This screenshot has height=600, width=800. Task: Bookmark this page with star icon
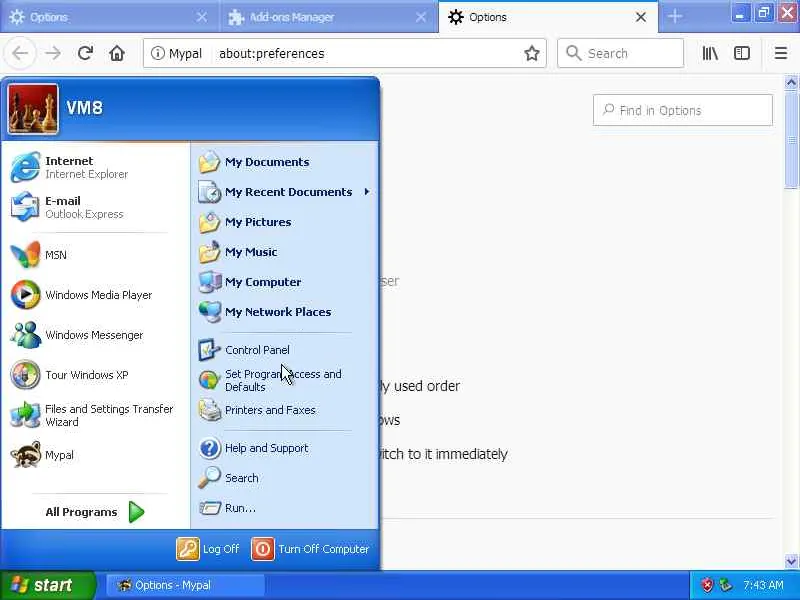[532, 53]
